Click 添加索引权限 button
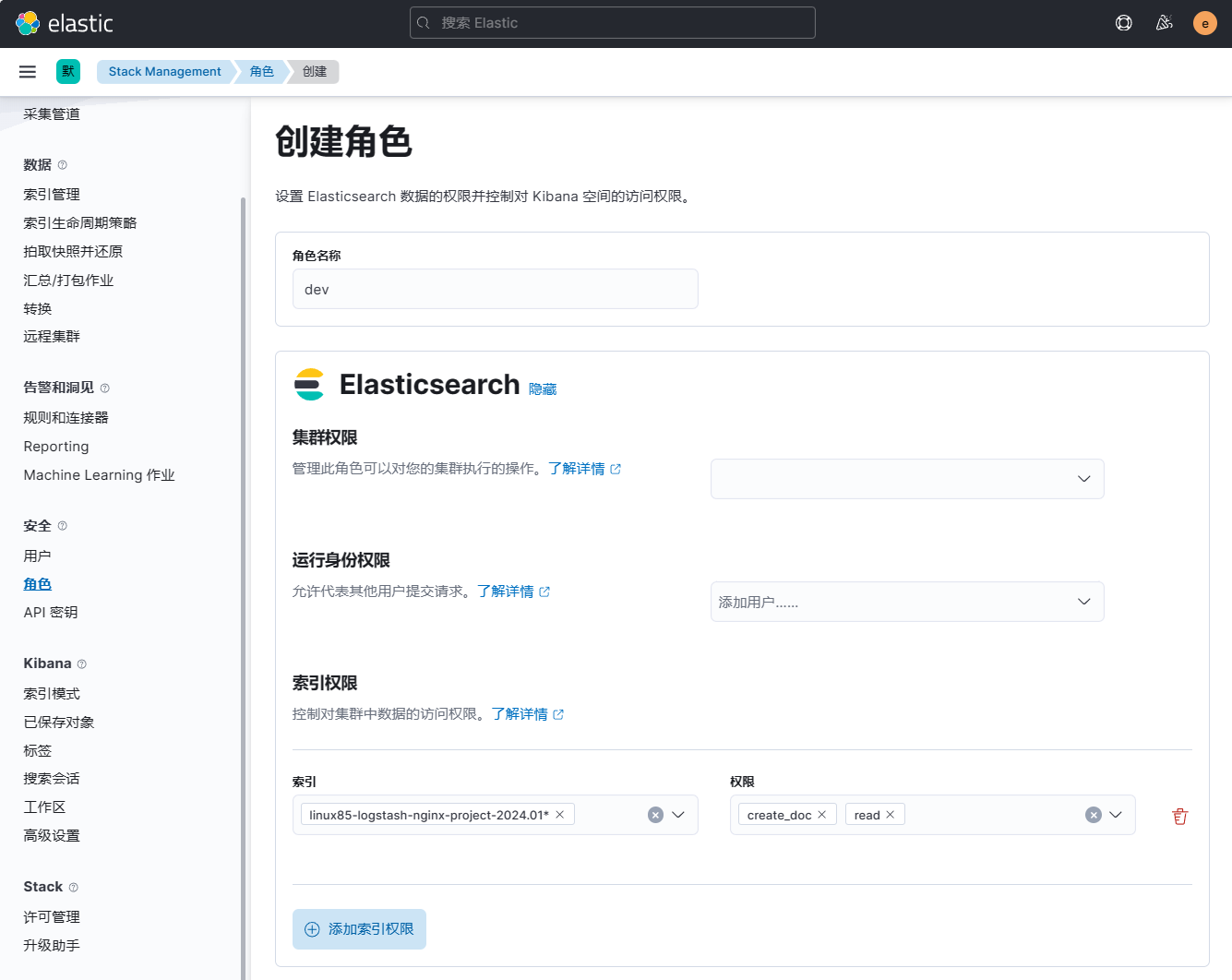Viewport: 1232px width, 980px height. click(359, 929)
